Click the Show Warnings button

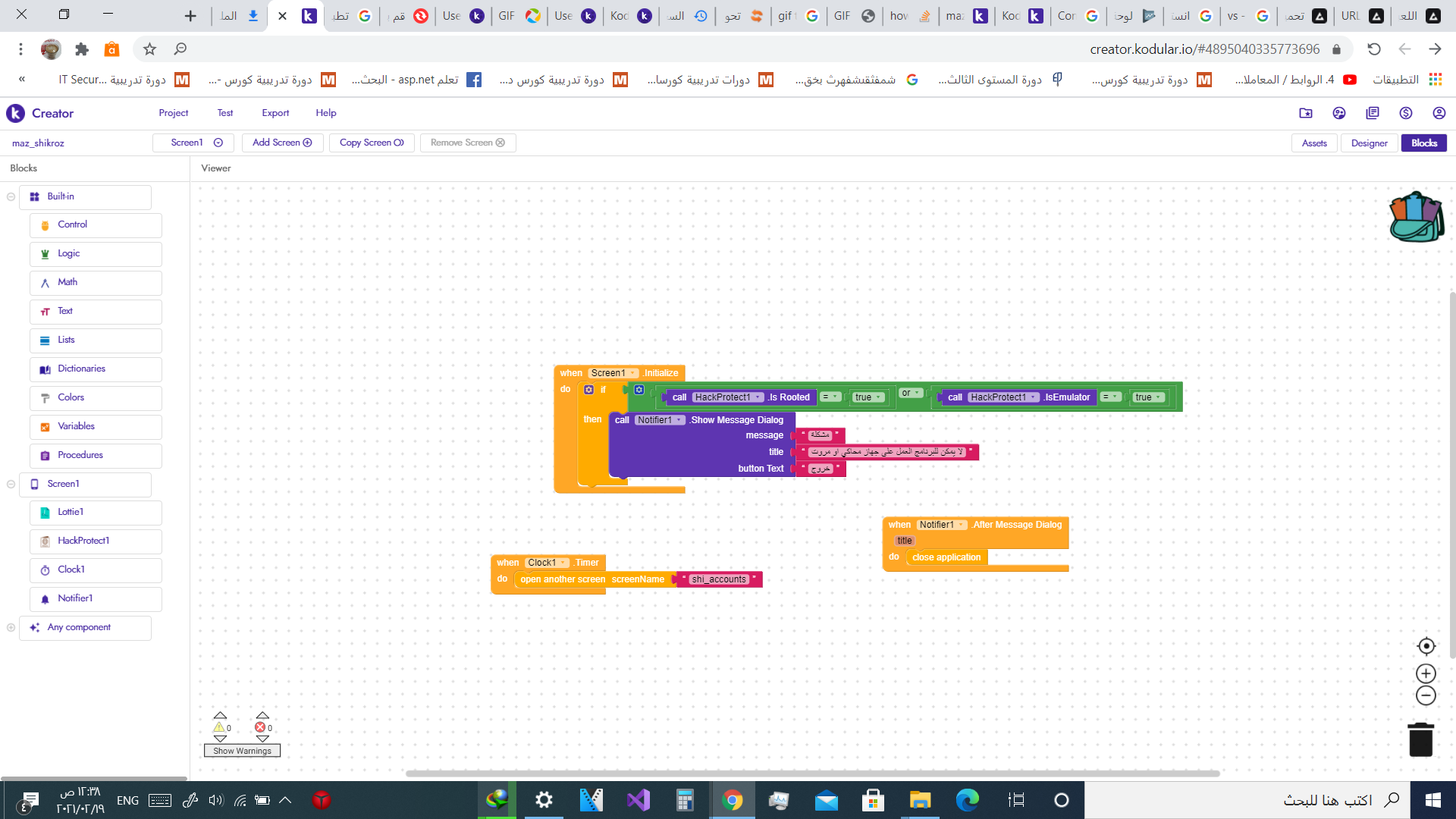click(x=242, y=751)
